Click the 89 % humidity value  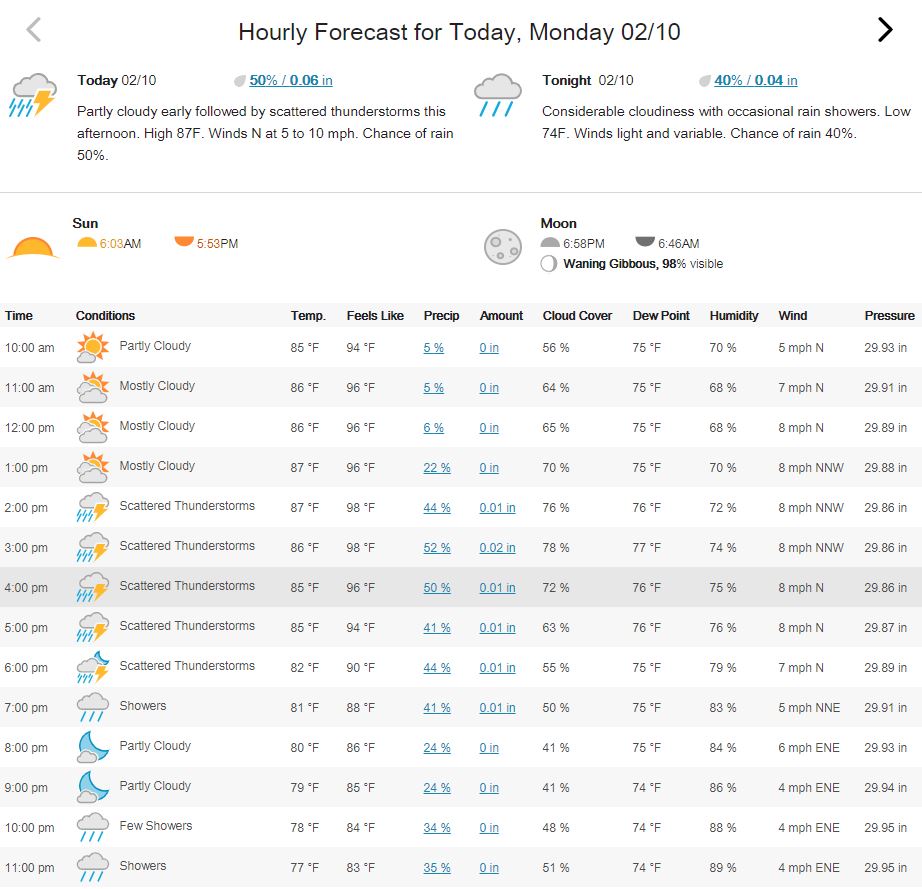point(723,867)
